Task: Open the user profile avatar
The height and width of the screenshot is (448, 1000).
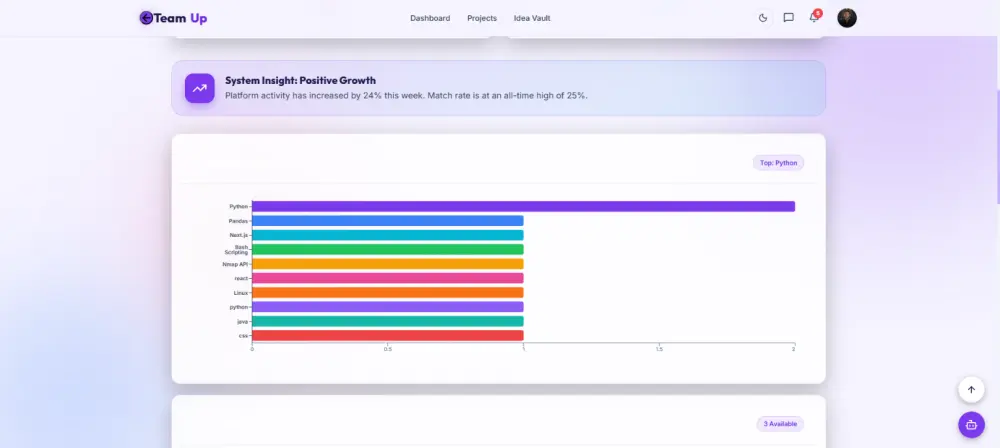Action: tap(847, 18)
